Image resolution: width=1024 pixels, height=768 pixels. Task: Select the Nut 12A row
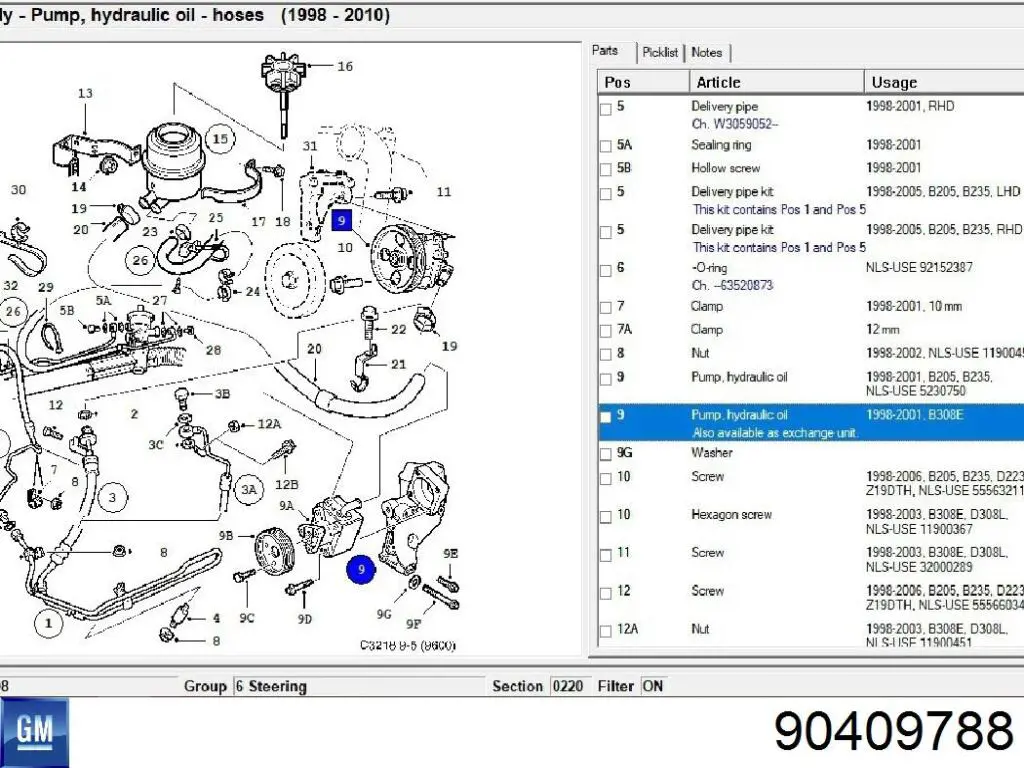[811, 635]
